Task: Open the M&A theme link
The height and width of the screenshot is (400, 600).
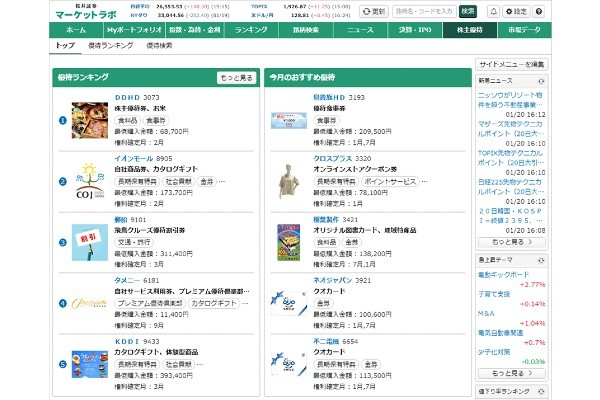Action: tap(486, 313)
